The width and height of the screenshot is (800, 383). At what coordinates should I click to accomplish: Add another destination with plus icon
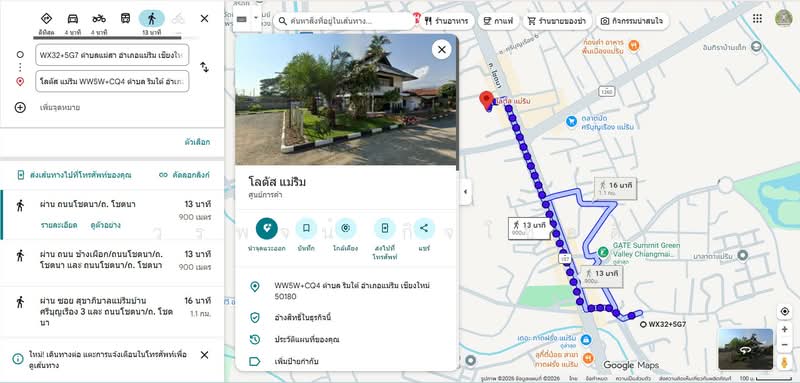(20, 108)
